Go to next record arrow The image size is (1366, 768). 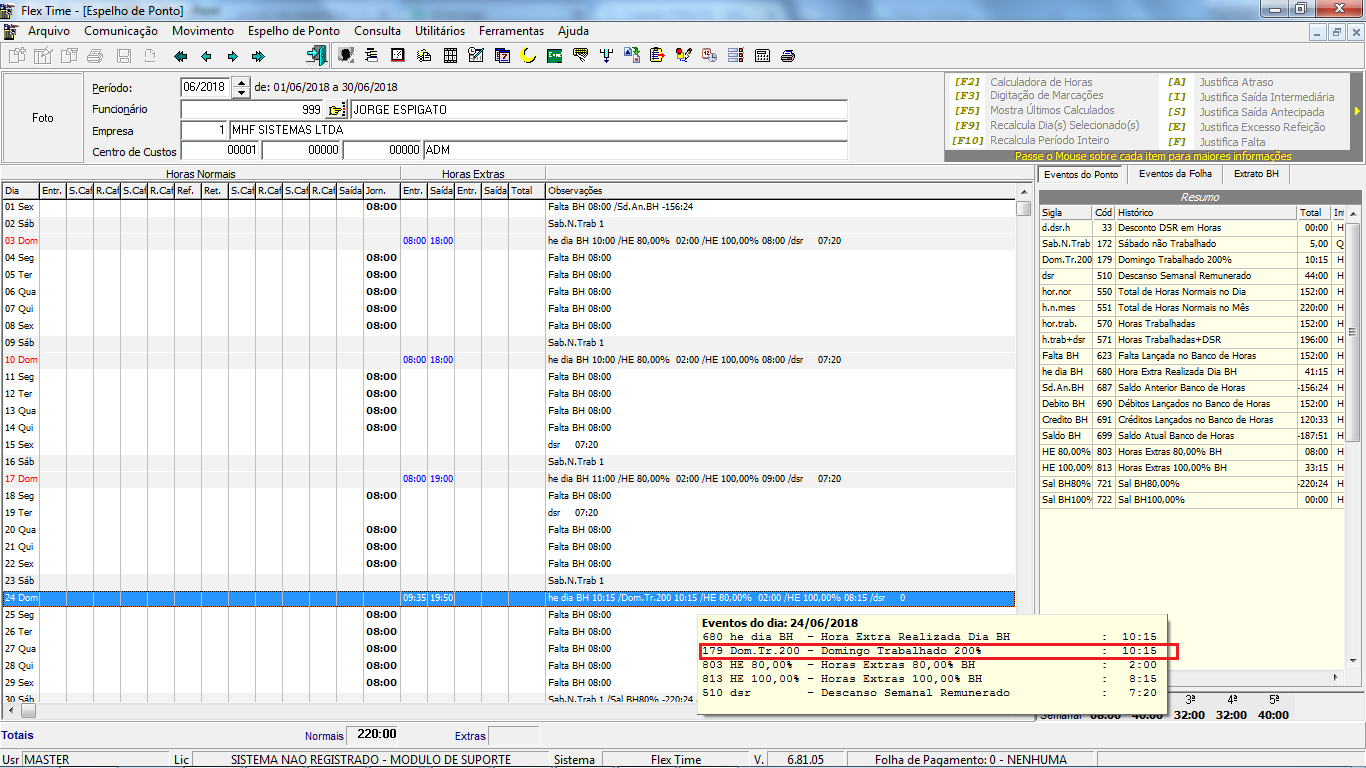point(233,56)
